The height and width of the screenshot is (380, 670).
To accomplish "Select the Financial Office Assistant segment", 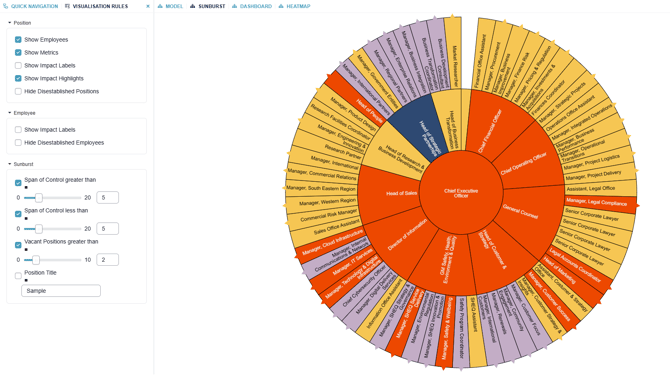I will [482, 56].
